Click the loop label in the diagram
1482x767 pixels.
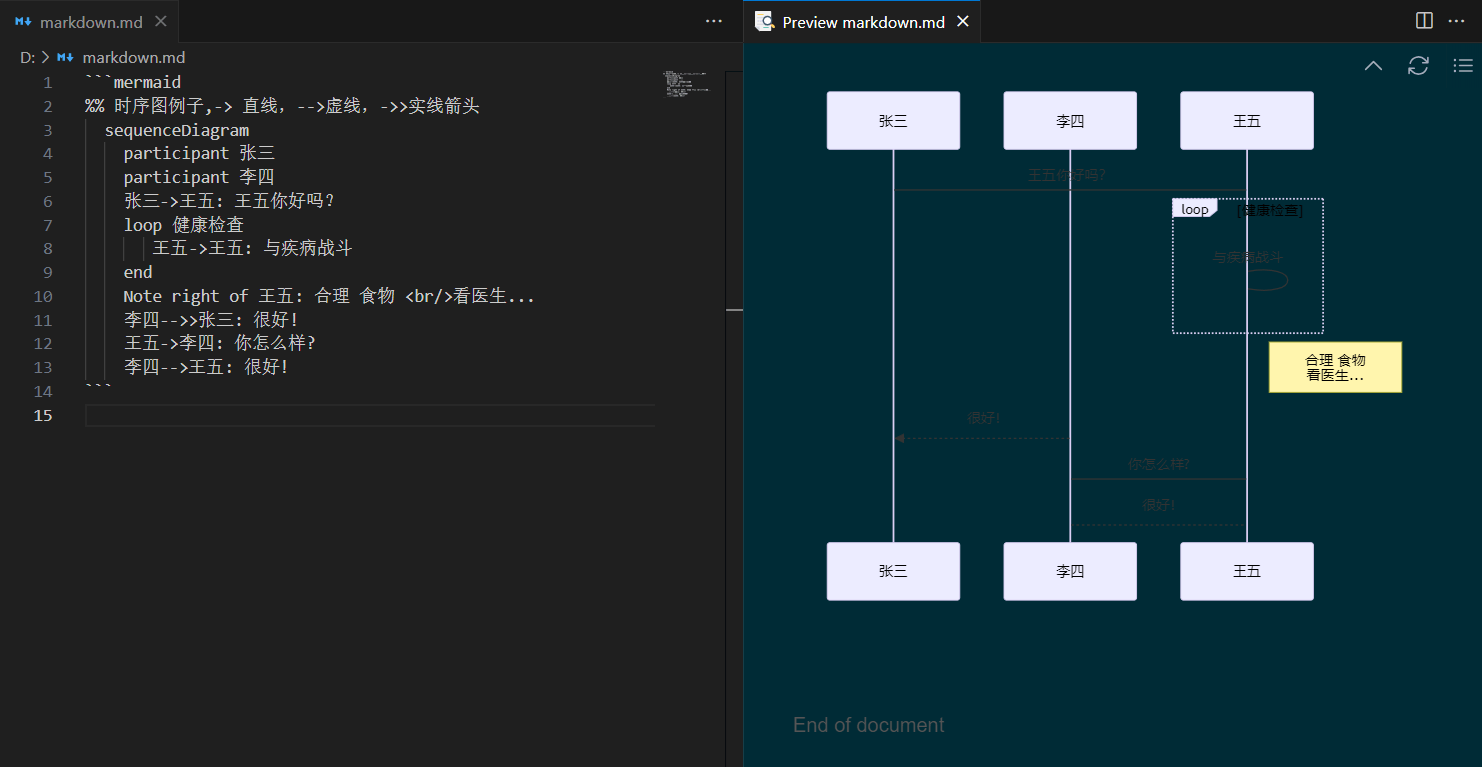coord(1194,209)
